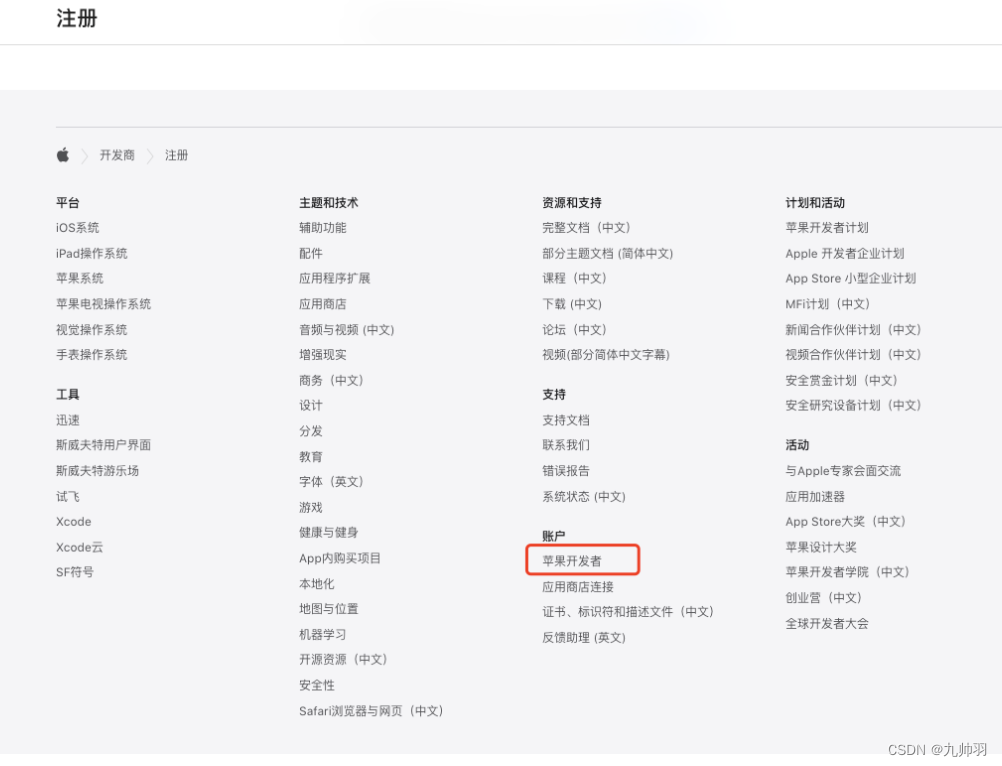1002x766 pixels.
Task: Open the iOS系统 link
Action: tap(77, 228)
